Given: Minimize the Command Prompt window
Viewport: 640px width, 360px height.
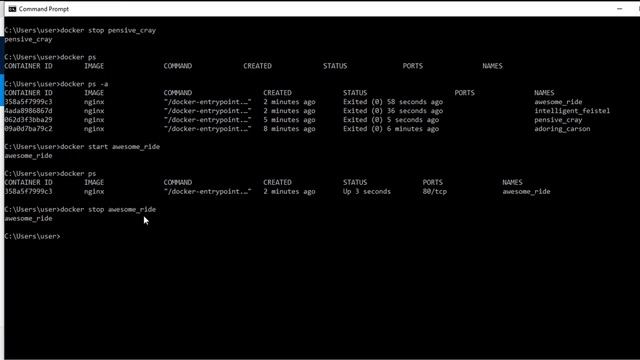Looking at the screenshot, I should 620,9.
